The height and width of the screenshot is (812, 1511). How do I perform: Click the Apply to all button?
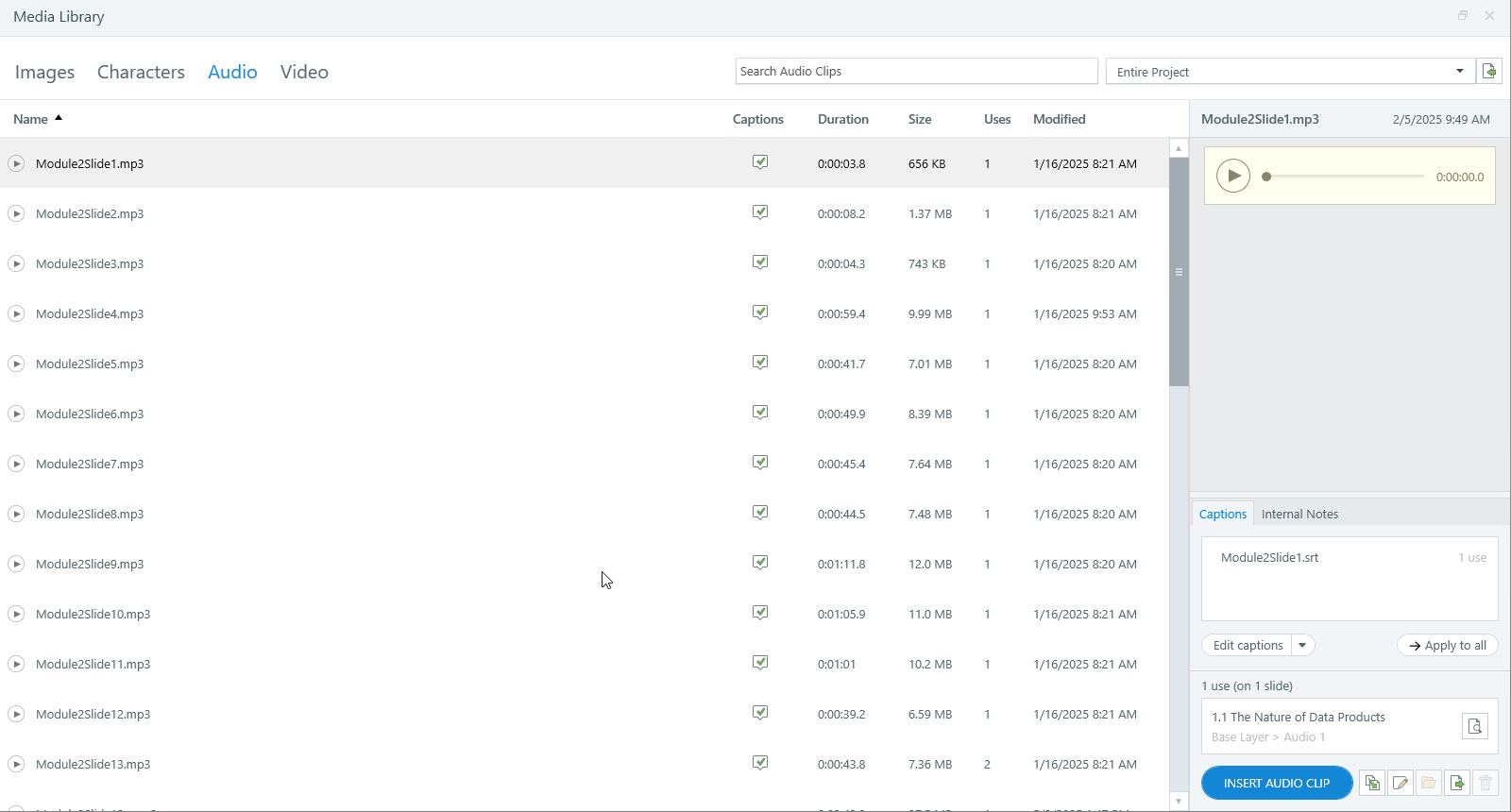point(1448,645)
